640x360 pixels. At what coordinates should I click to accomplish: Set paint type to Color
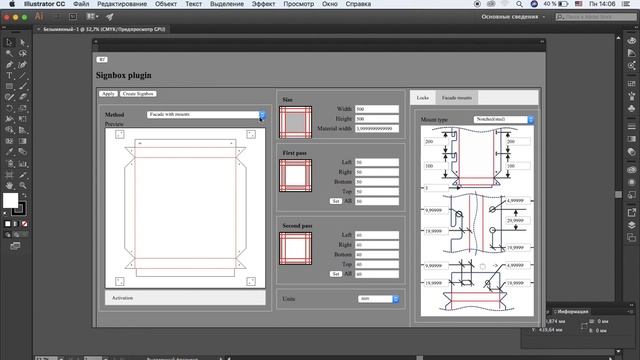click(x=8, y=224)
